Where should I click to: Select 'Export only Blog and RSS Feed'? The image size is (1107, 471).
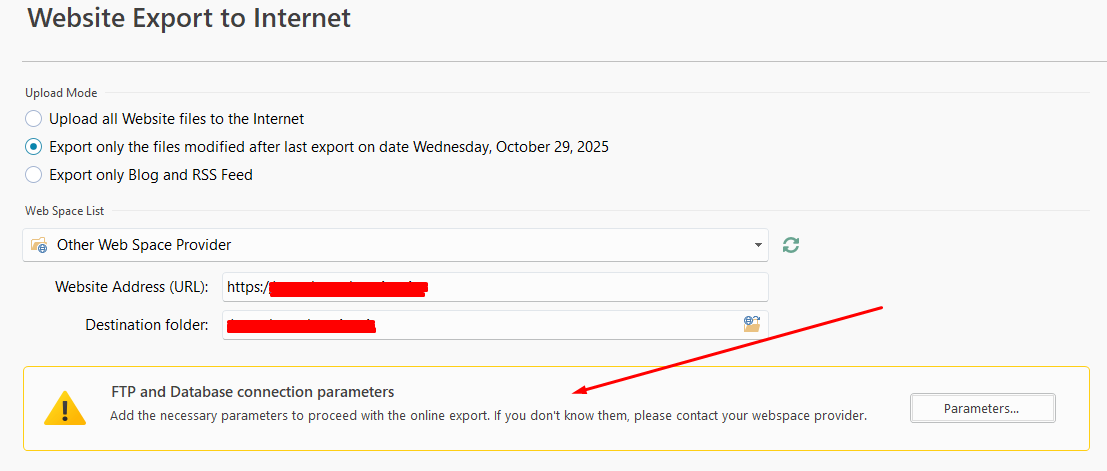pyautogui.click(x=34, y=174)
